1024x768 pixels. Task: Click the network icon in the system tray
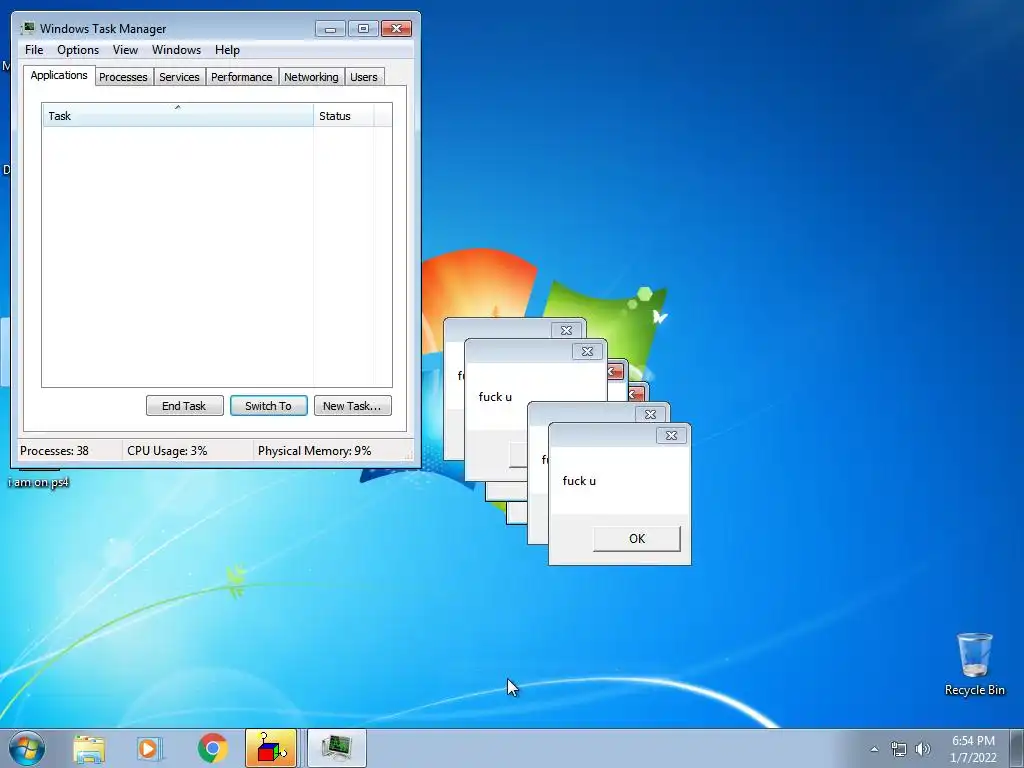click(899, 749)
